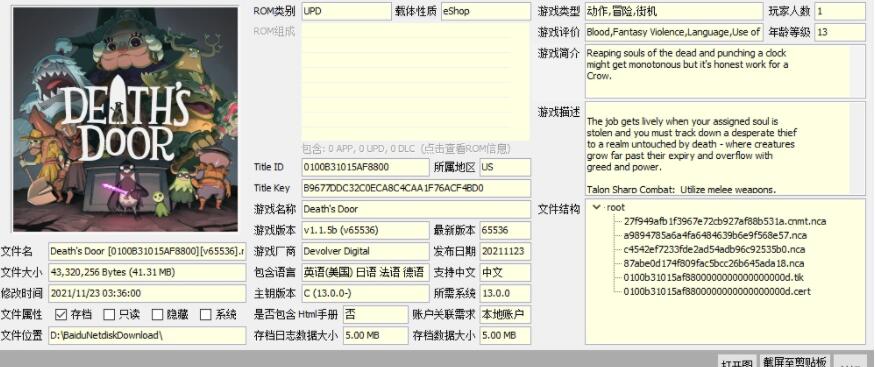Click the 是否包含Html手册 field showing 否
This screenshot has width=875, height=367.
point(376,314)
